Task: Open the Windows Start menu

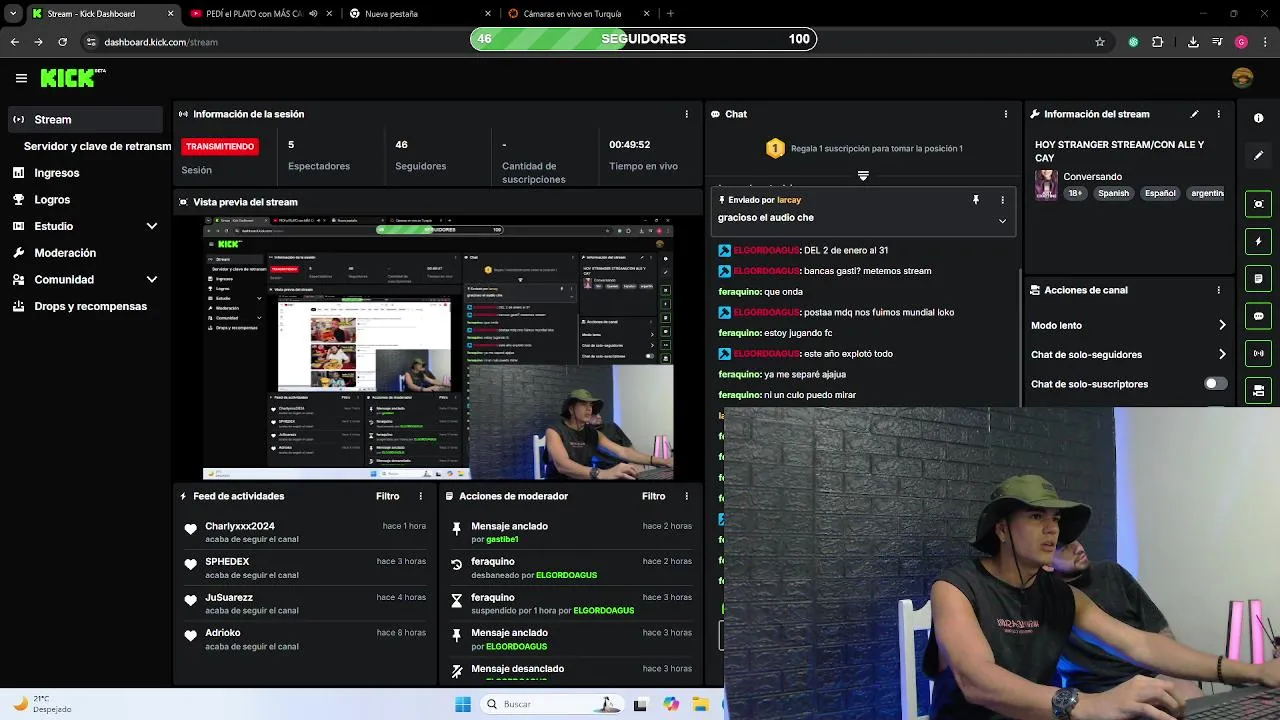Action: (x=463, y=704)
